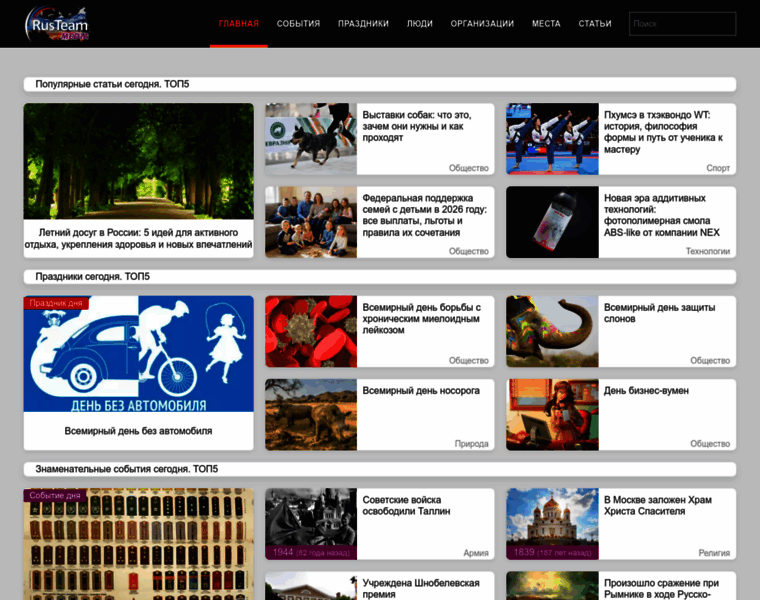
Task: Read В Москве заложен Храм Христа Спасителя
Action: [658, 505]
